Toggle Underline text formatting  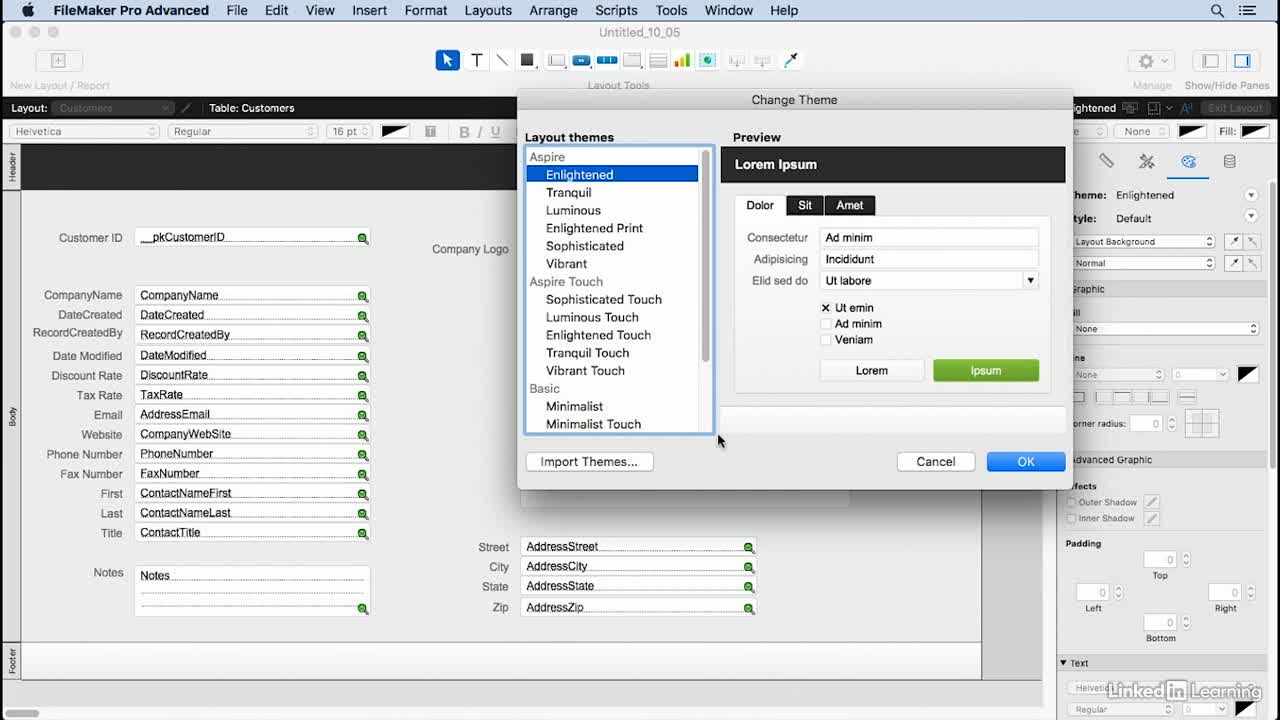[496, 132]
